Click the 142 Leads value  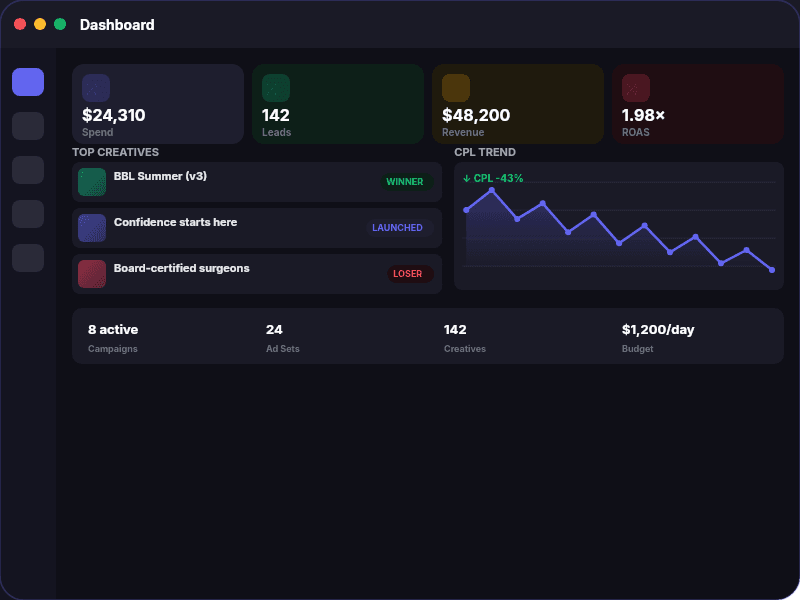[x=276, y=115]
